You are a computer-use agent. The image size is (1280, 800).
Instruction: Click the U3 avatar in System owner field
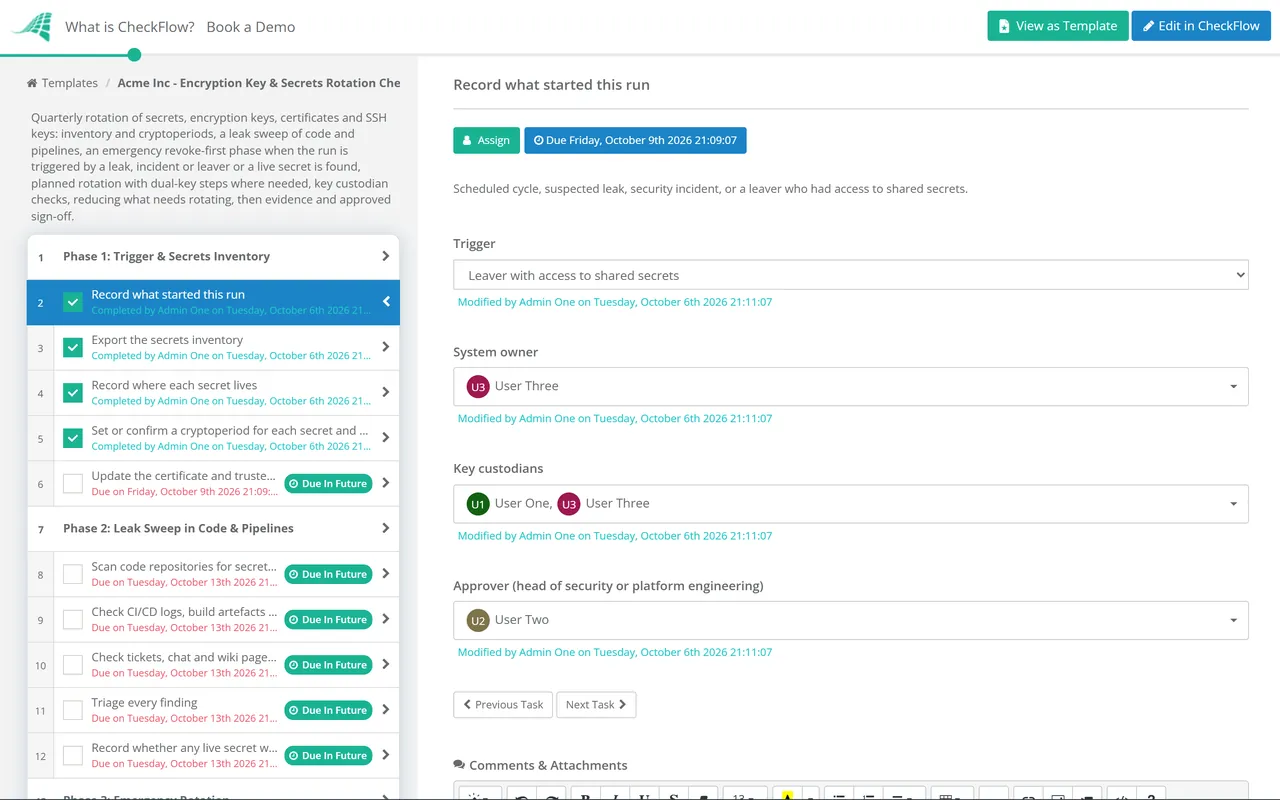pyautogui.click(x=478, y=386)
